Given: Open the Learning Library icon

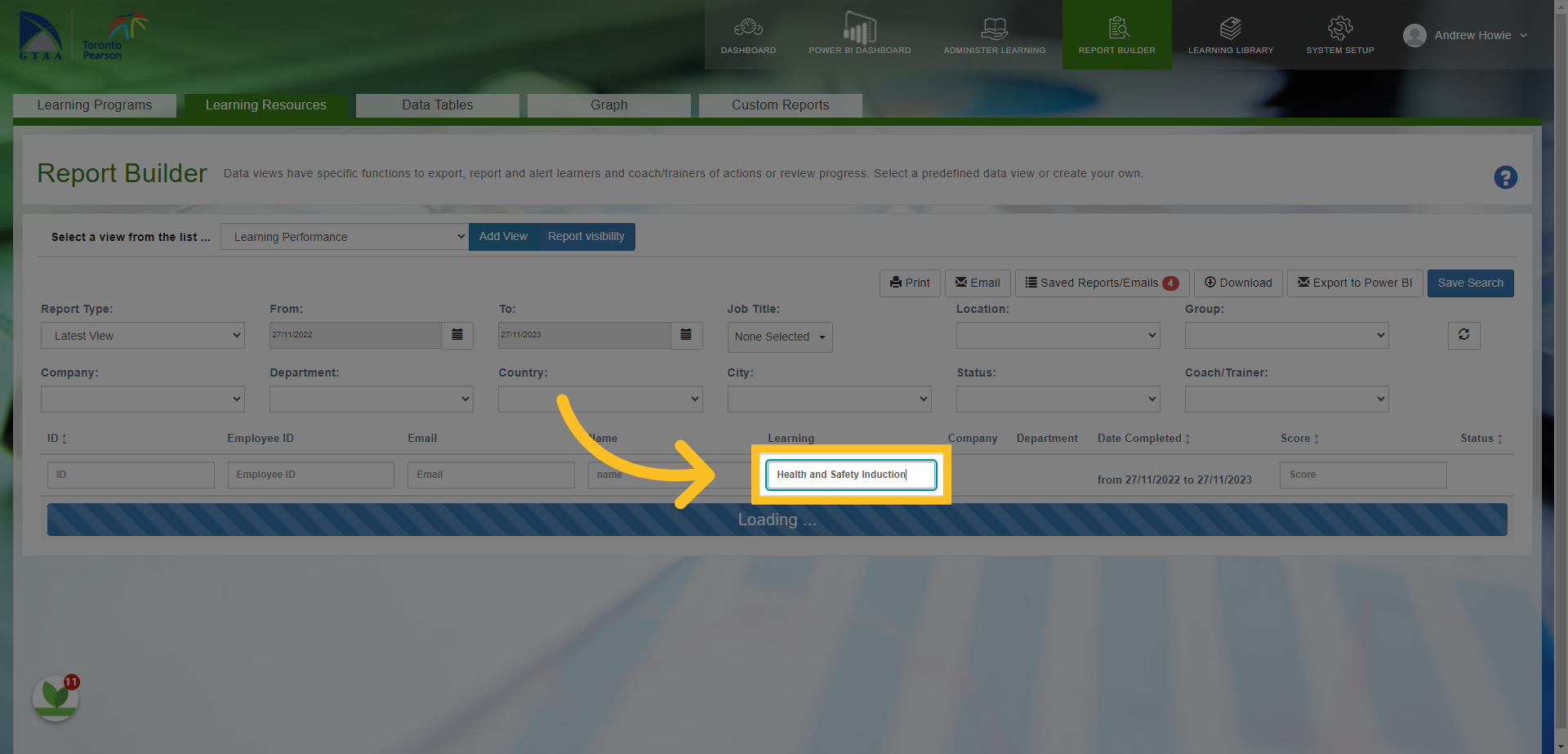Looking at the screenshot, I should [1231, 29].
